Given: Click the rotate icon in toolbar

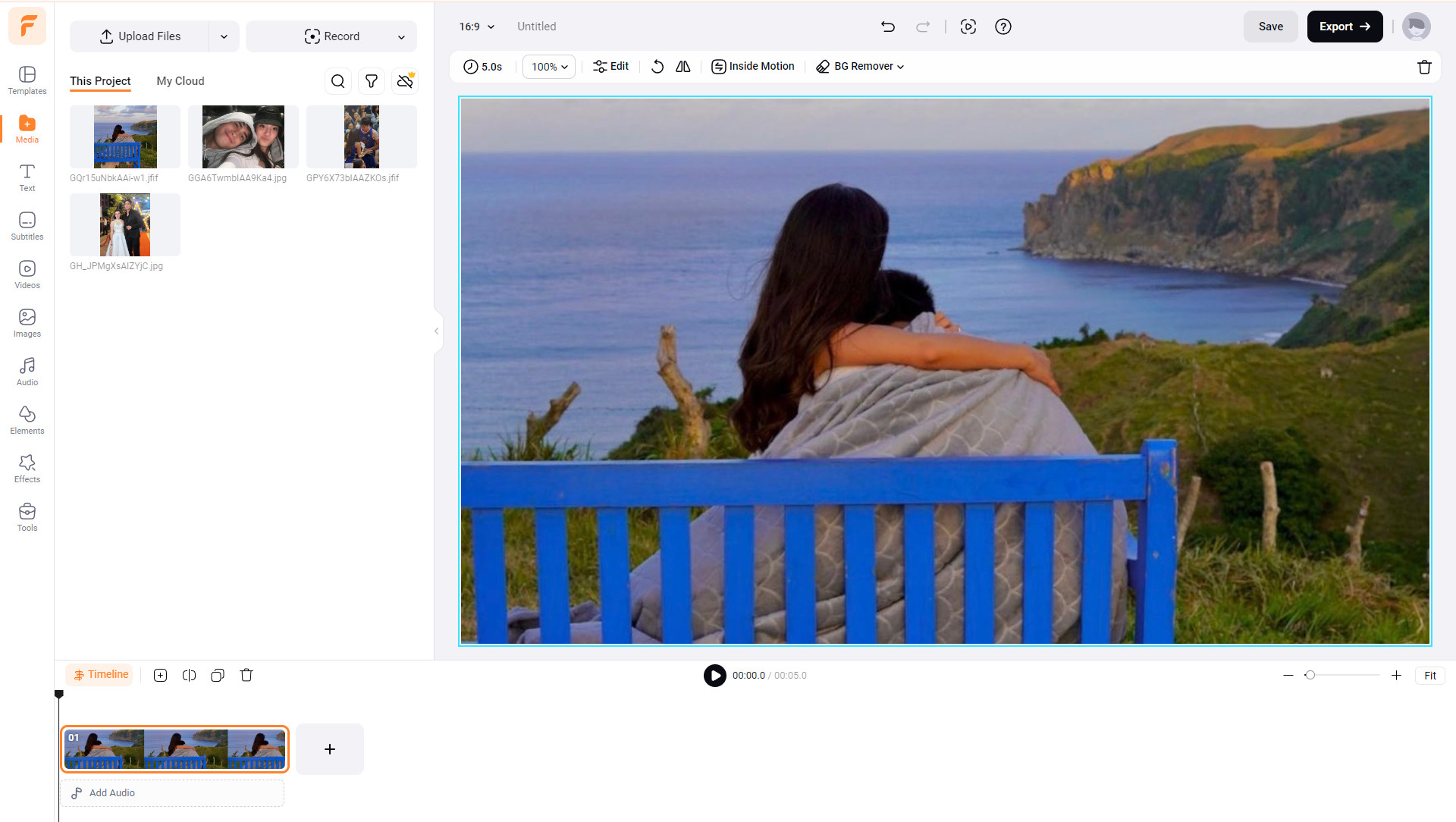Looking at the screenshot, I should [x=657, y=67].
